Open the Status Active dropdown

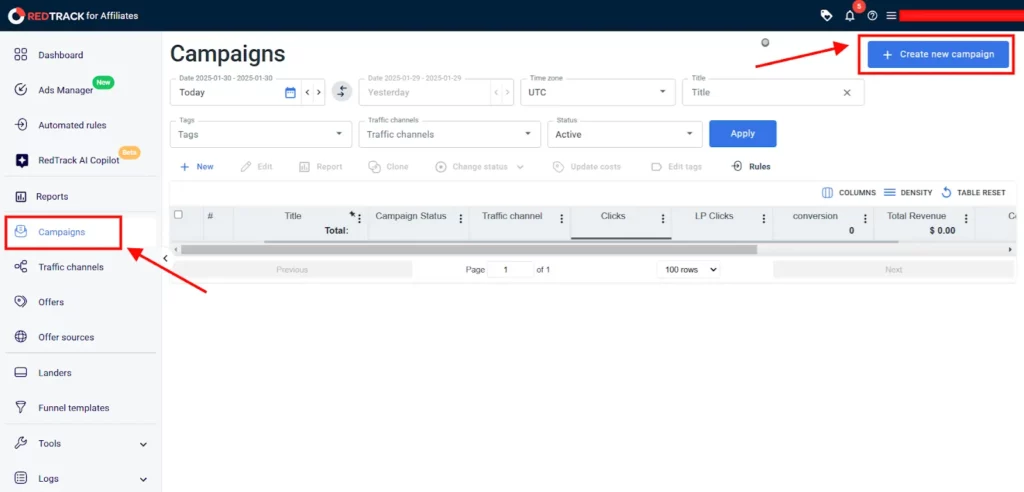[x=624, y=134]
